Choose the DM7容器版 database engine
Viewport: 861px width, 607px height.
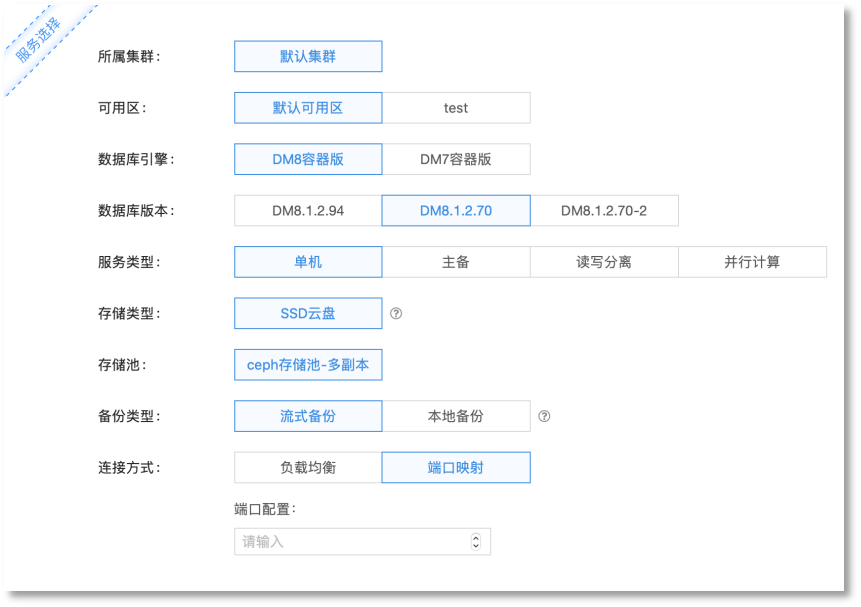pos(456,159)
